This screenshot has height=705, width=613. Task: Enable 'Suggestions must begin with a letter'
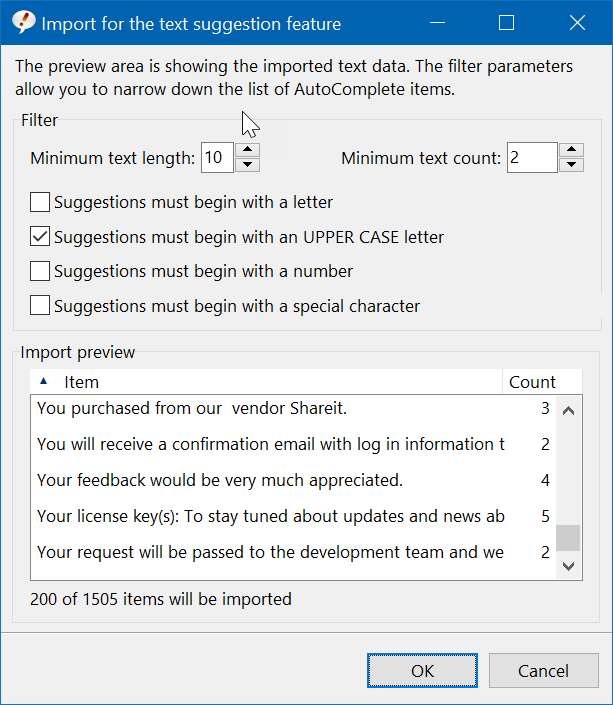[40, 202]
